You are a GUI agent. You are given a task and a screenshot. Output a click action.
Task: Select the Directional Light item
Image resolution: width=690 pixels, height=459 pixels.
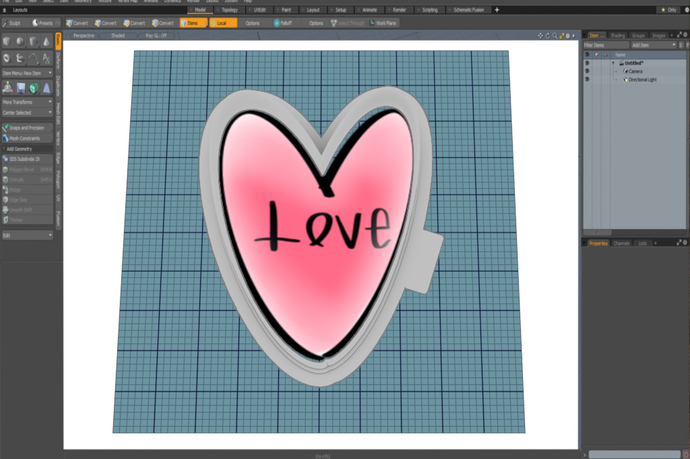[640, 80]
